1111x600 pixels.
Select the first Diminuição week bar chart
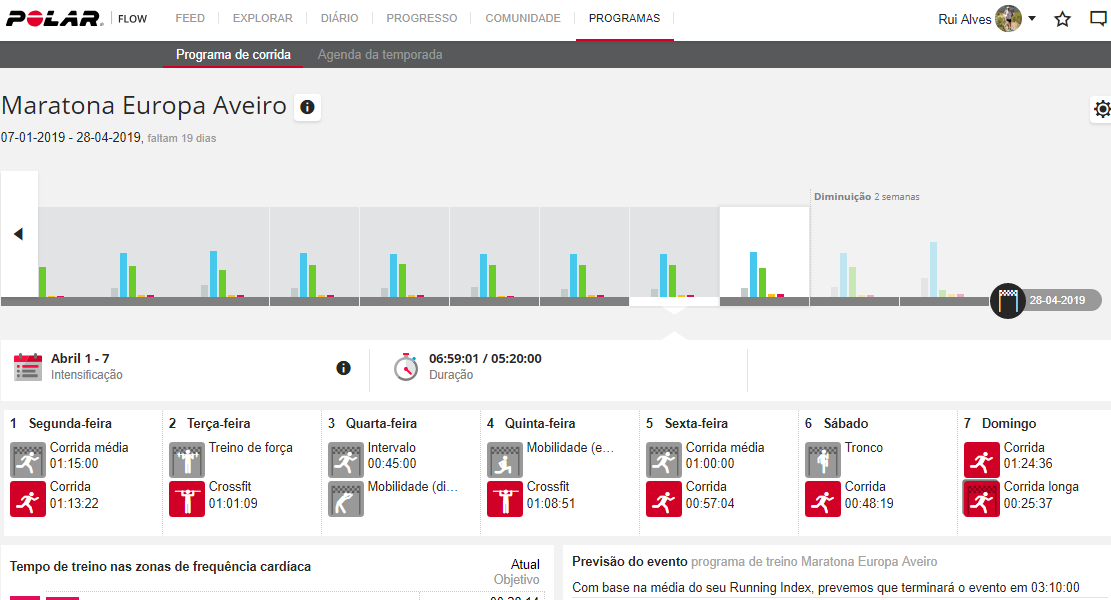(x=854, y=255)
